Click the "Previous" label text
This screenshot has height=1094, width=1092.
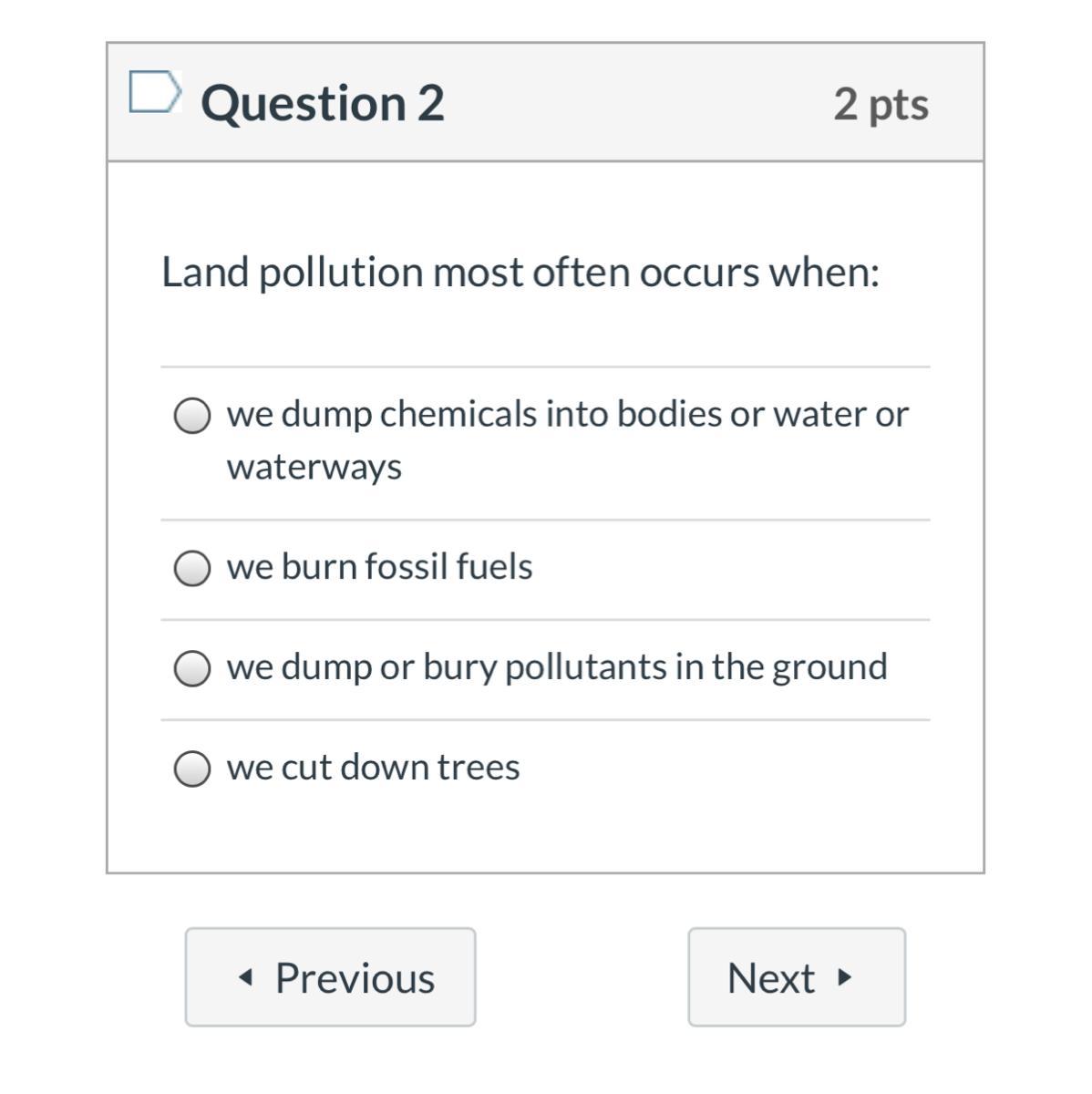[355, 977]
